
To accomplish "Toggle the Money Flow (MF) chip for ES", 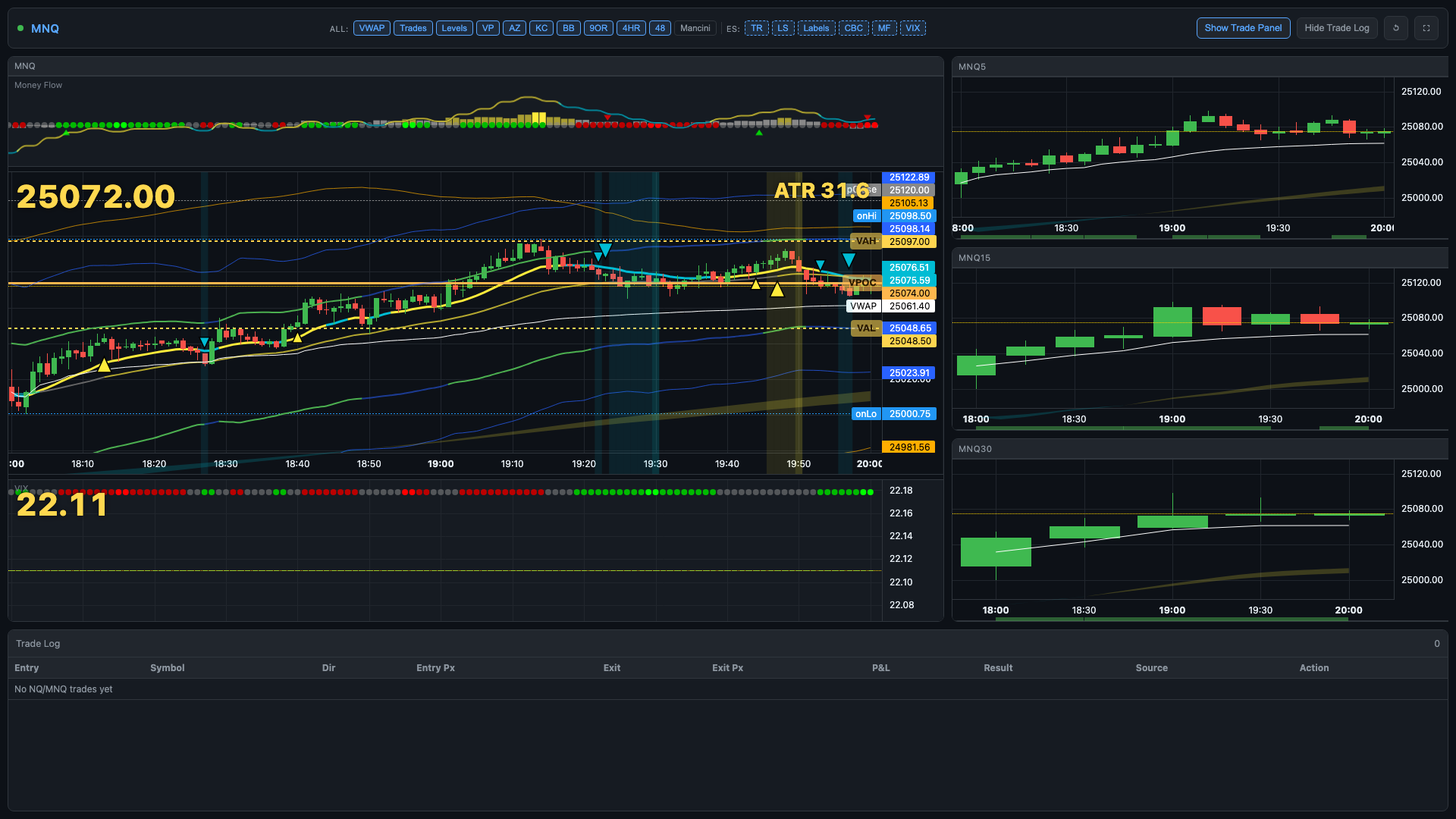I will [884, 28].
